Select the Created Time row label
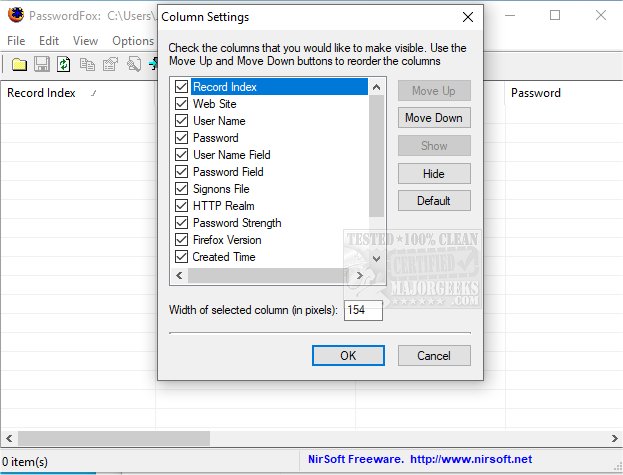This screenshot has width=623, height=475. click(224, 257)
